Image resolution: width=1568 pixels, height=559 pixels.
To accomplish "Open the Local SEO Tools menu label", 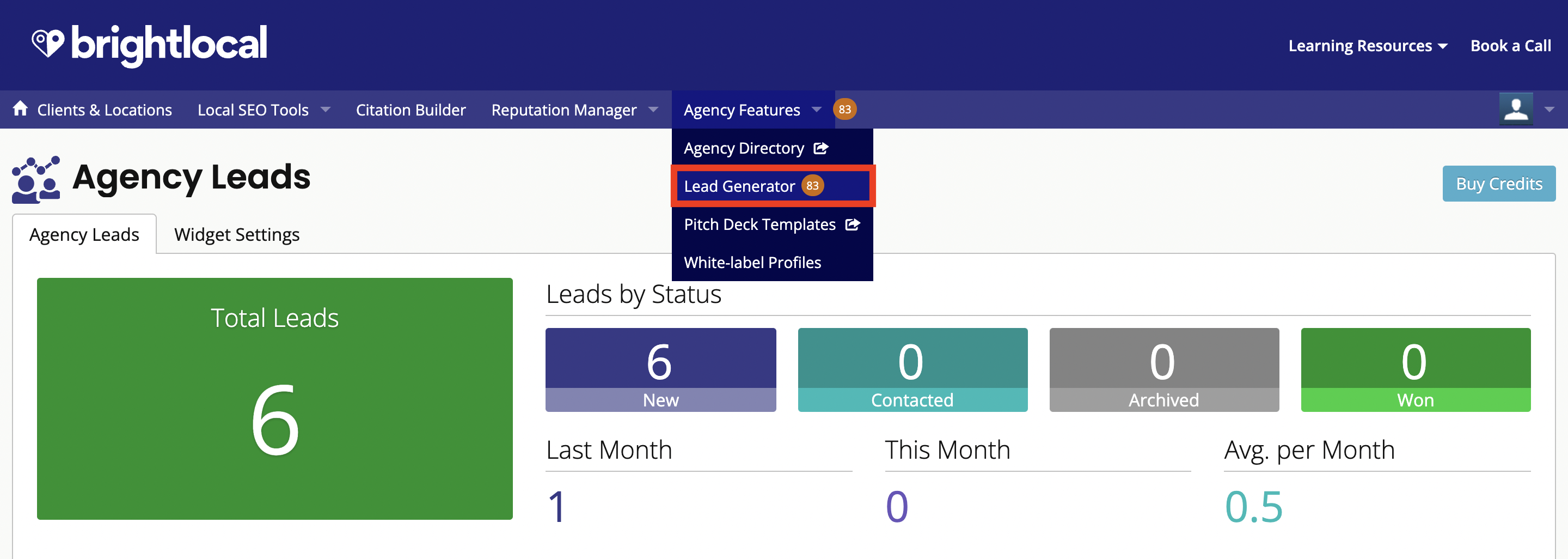I will [x=253, y=110].
